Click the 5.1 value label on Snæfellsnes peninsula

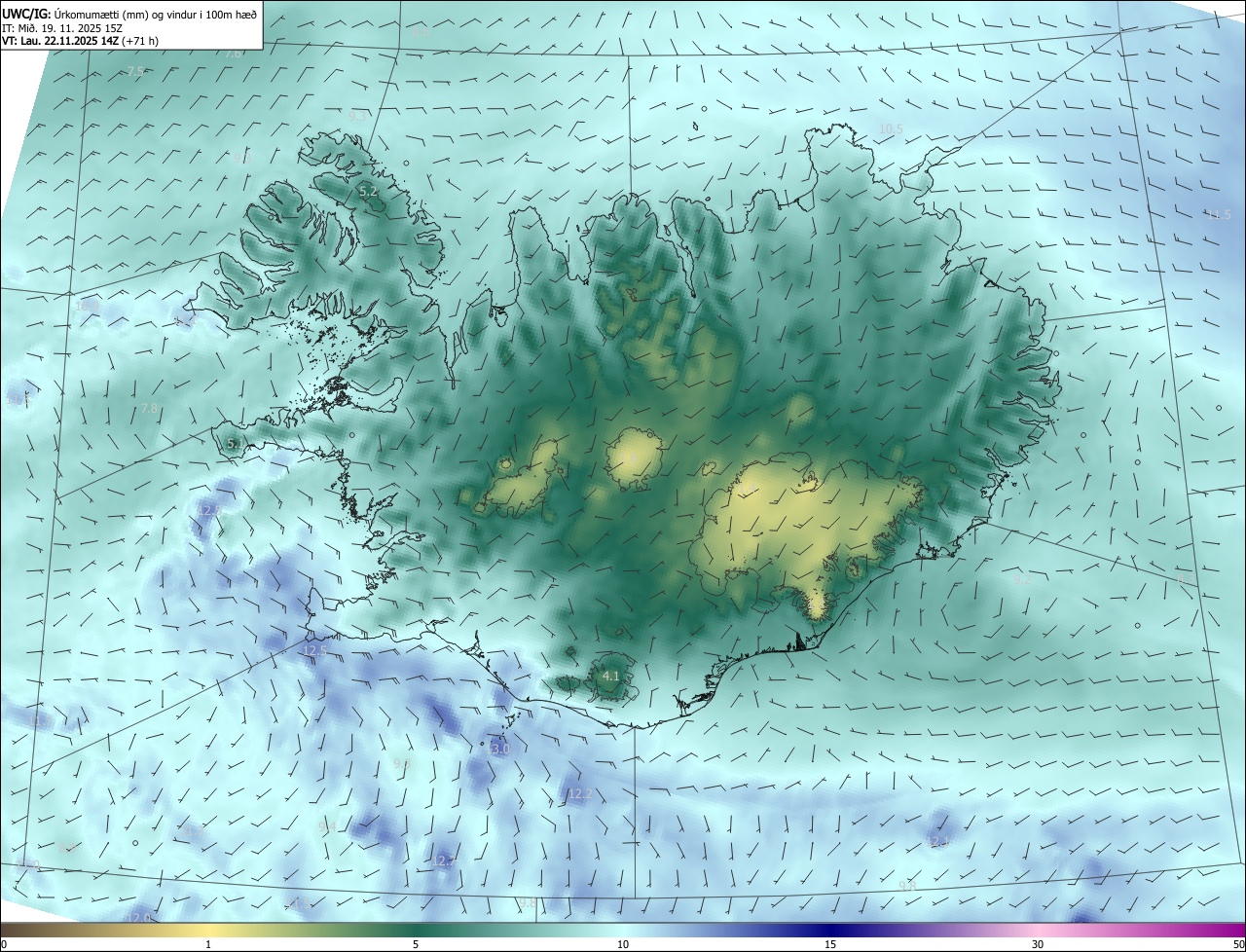coord(236,444)
